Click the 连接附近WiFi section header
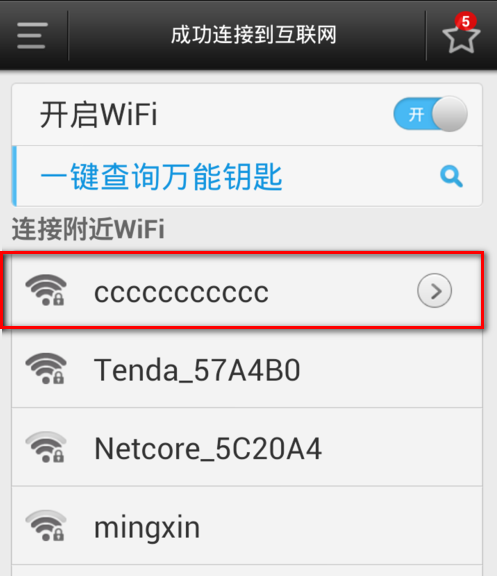The width and height of the screenshot is (499, 576). 88,229
